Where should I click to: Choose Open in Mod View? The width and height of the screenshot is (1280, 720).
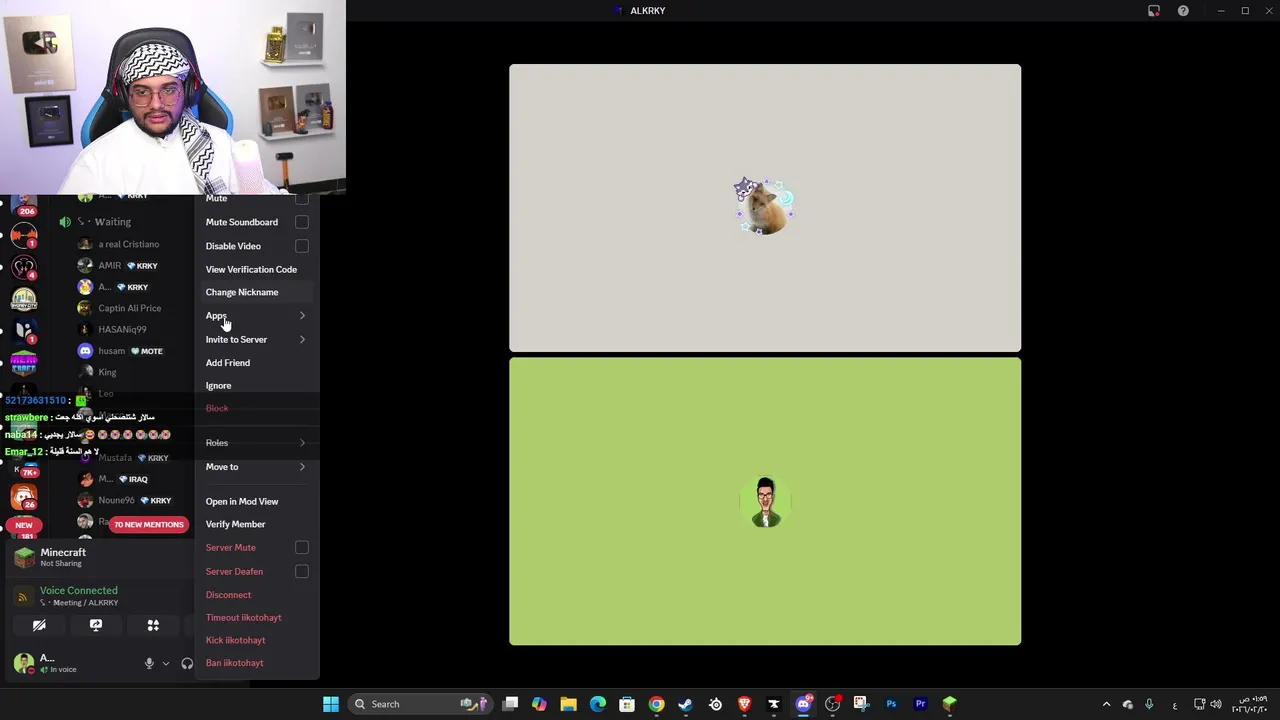tap(256, 501)
